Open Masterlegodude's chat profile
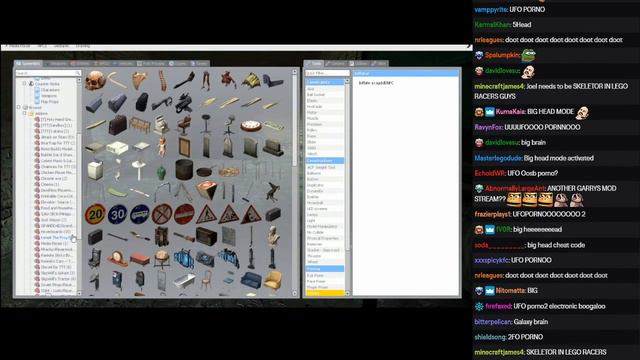This screenshot has width=640, height=360. (498, 158)
